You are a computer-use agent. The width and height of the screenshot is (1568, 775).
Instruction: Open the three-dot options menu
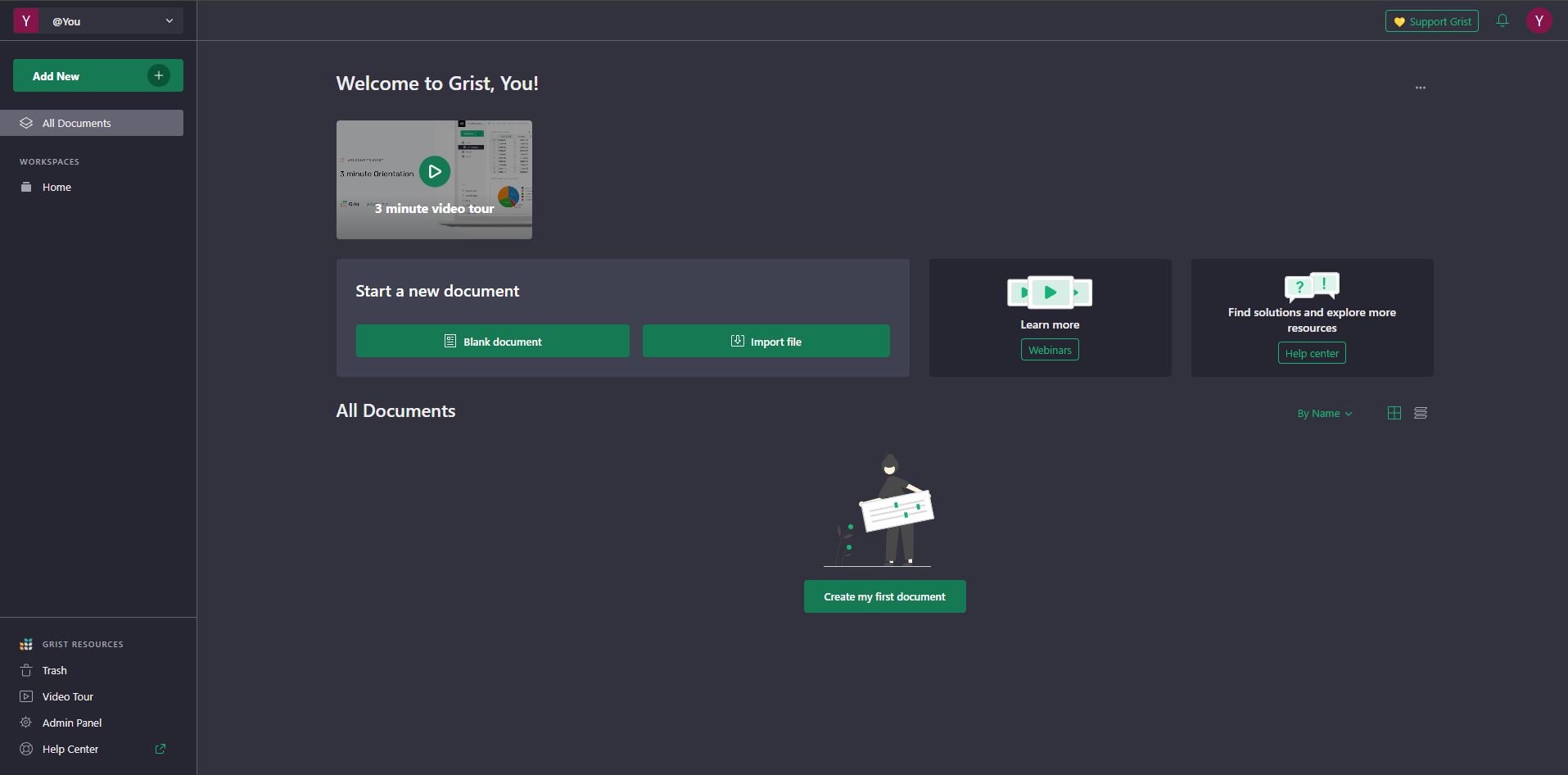tap(1421, 88)
